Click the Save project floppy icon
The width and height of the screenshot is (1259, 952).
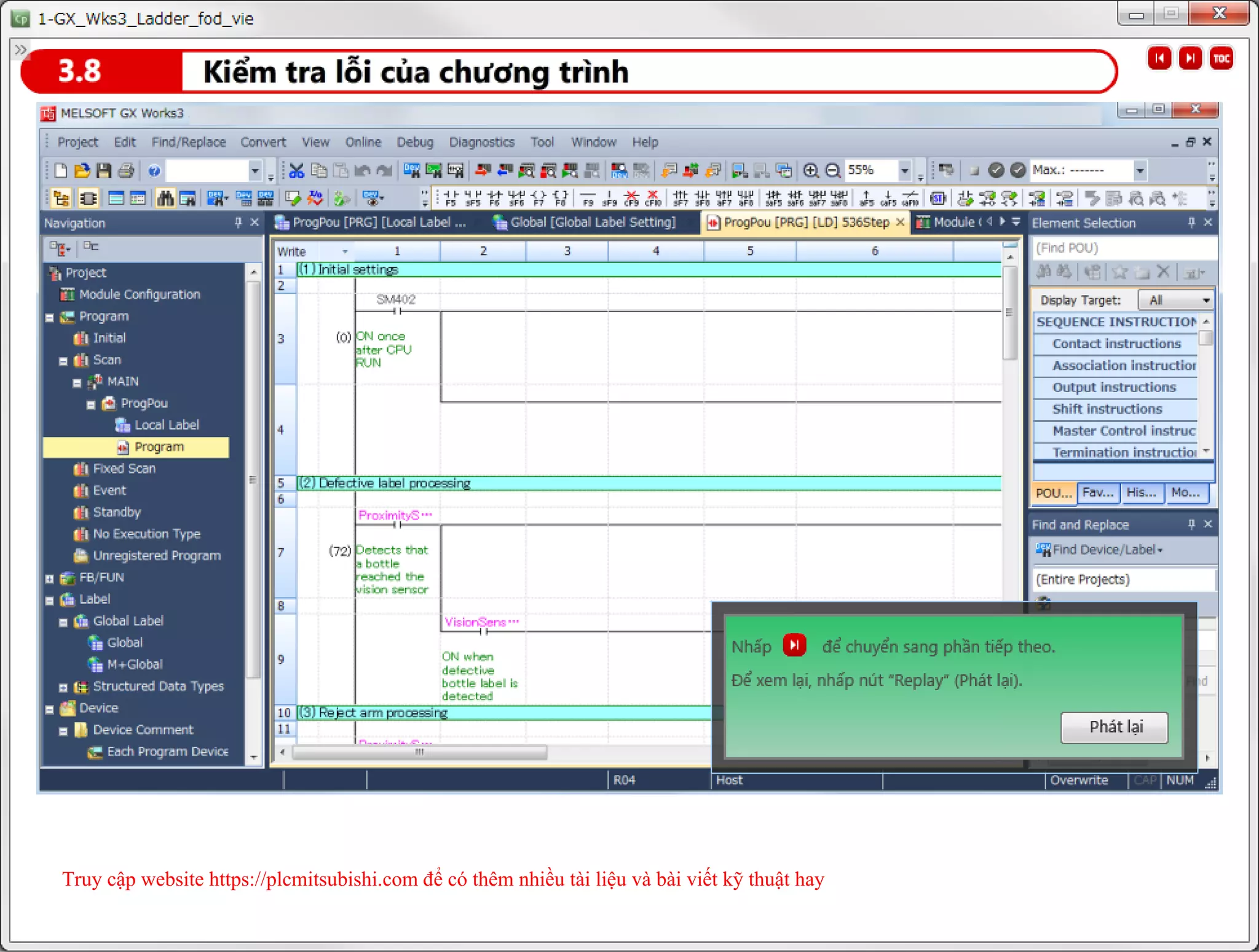coord(104,170)
